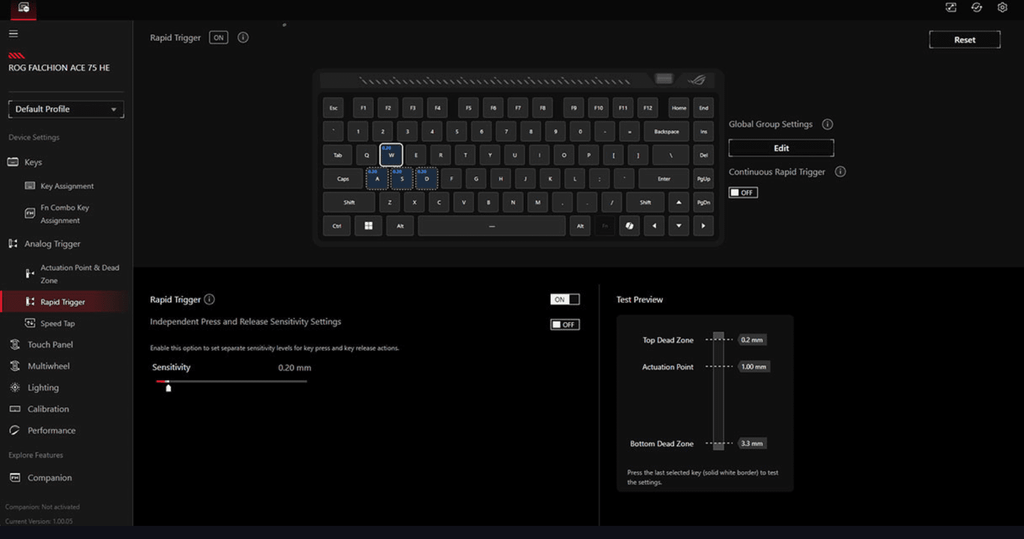
Task: Click the 1.00 mm Actuation Point value
Action: [x=753, y=367]
